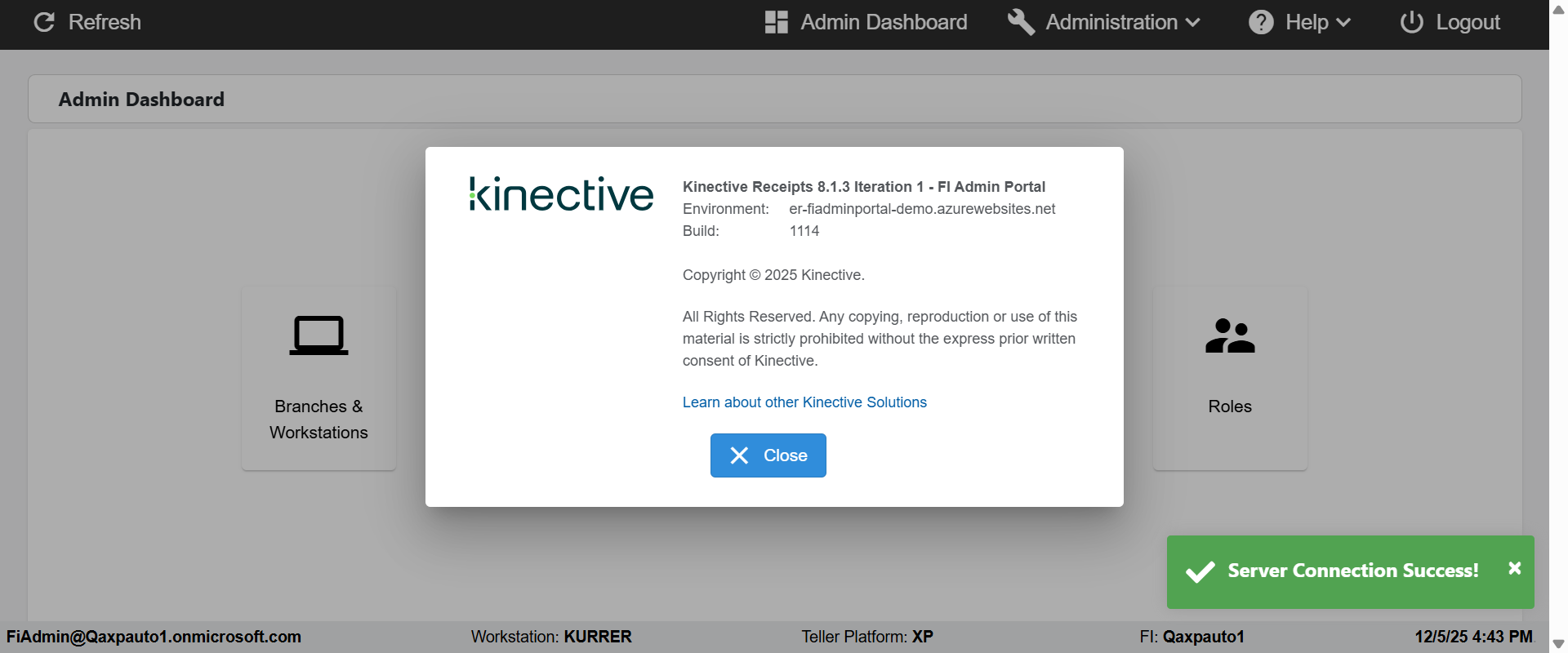This screenshot has width=1568, height=653.
Task: Select the Refresh menu item
Action: (x=87, y=22)
